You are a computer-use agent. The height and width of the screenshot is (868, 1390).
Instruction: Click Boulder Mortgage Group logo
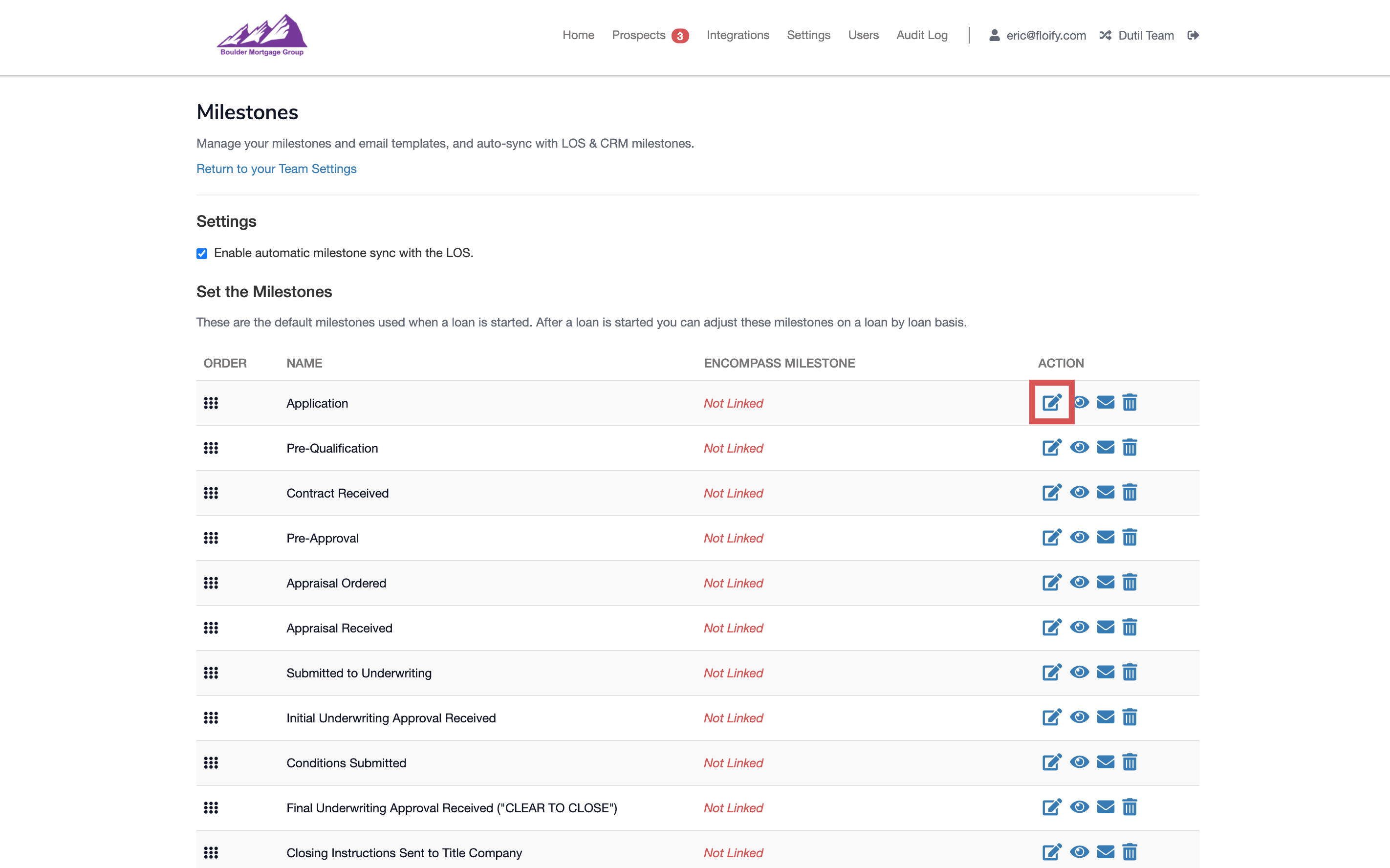point(261,36)
